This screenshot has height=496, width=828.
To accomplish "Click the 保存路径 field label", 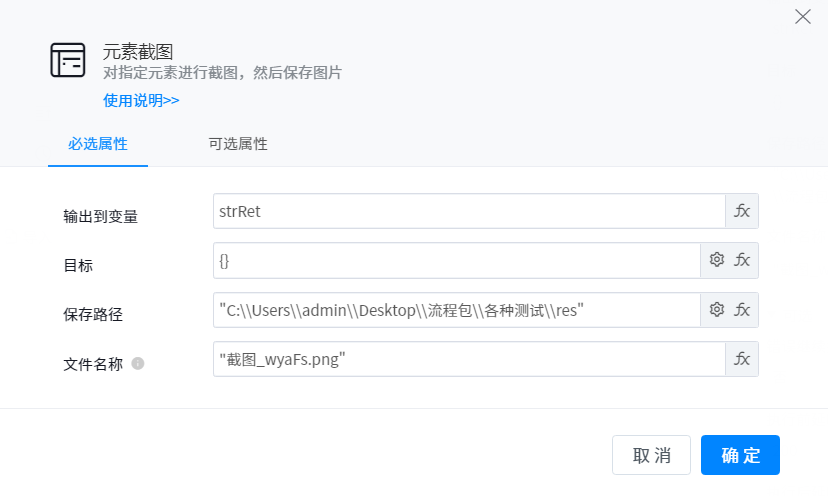I will tap(92, 315).
